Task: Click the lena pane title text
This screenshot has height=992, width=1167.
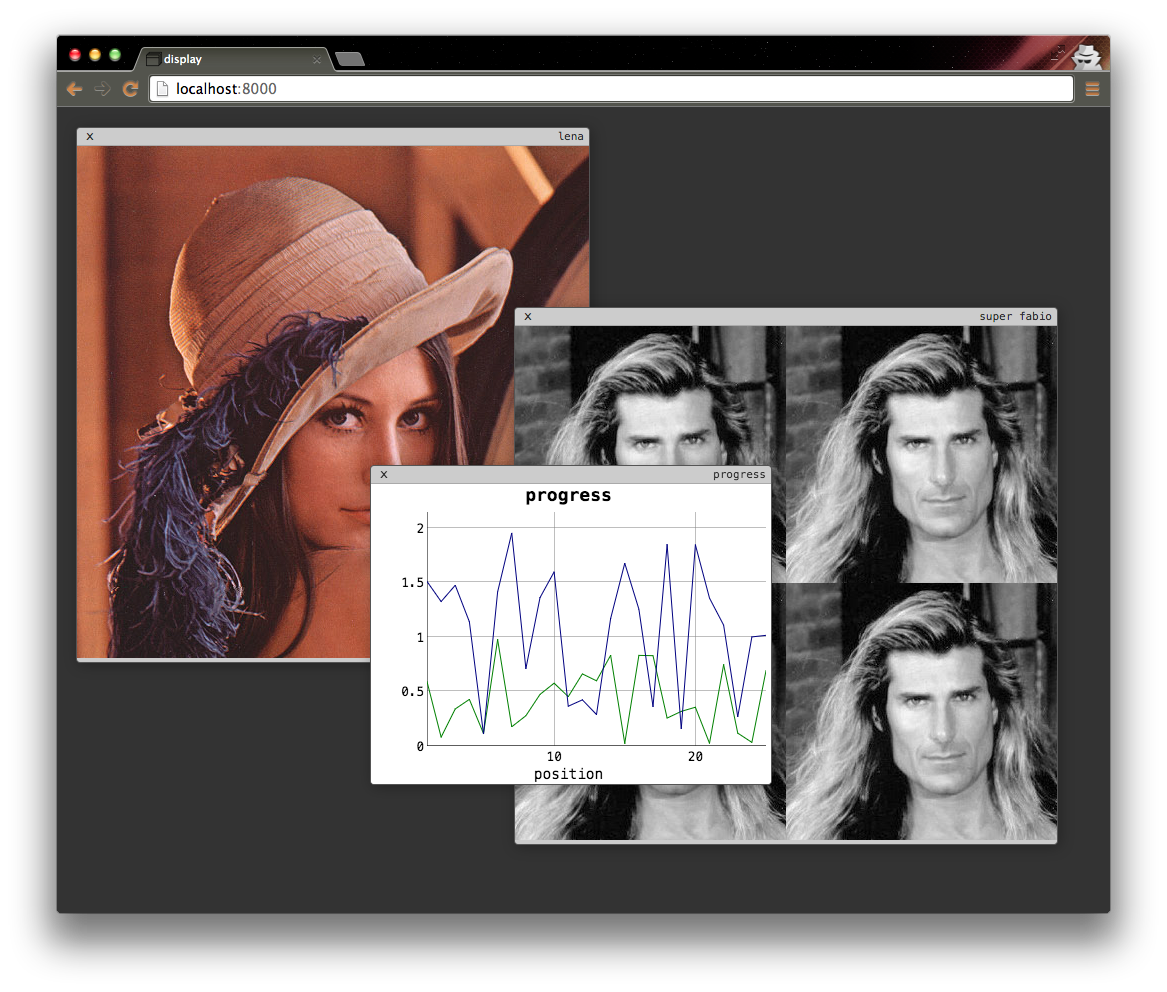Action: (571, 136)
